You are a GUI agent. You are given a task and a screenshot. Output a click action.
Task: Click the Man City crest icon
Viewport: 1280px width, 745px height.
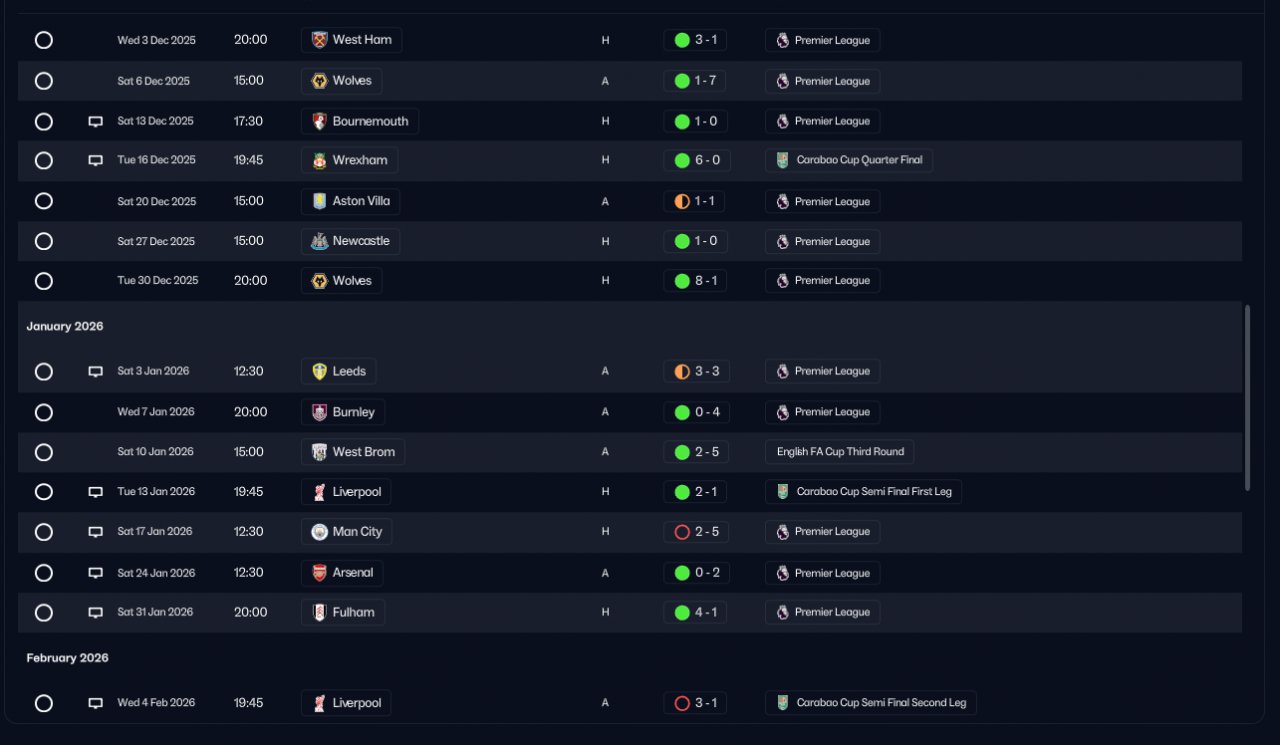coord(319,532)
